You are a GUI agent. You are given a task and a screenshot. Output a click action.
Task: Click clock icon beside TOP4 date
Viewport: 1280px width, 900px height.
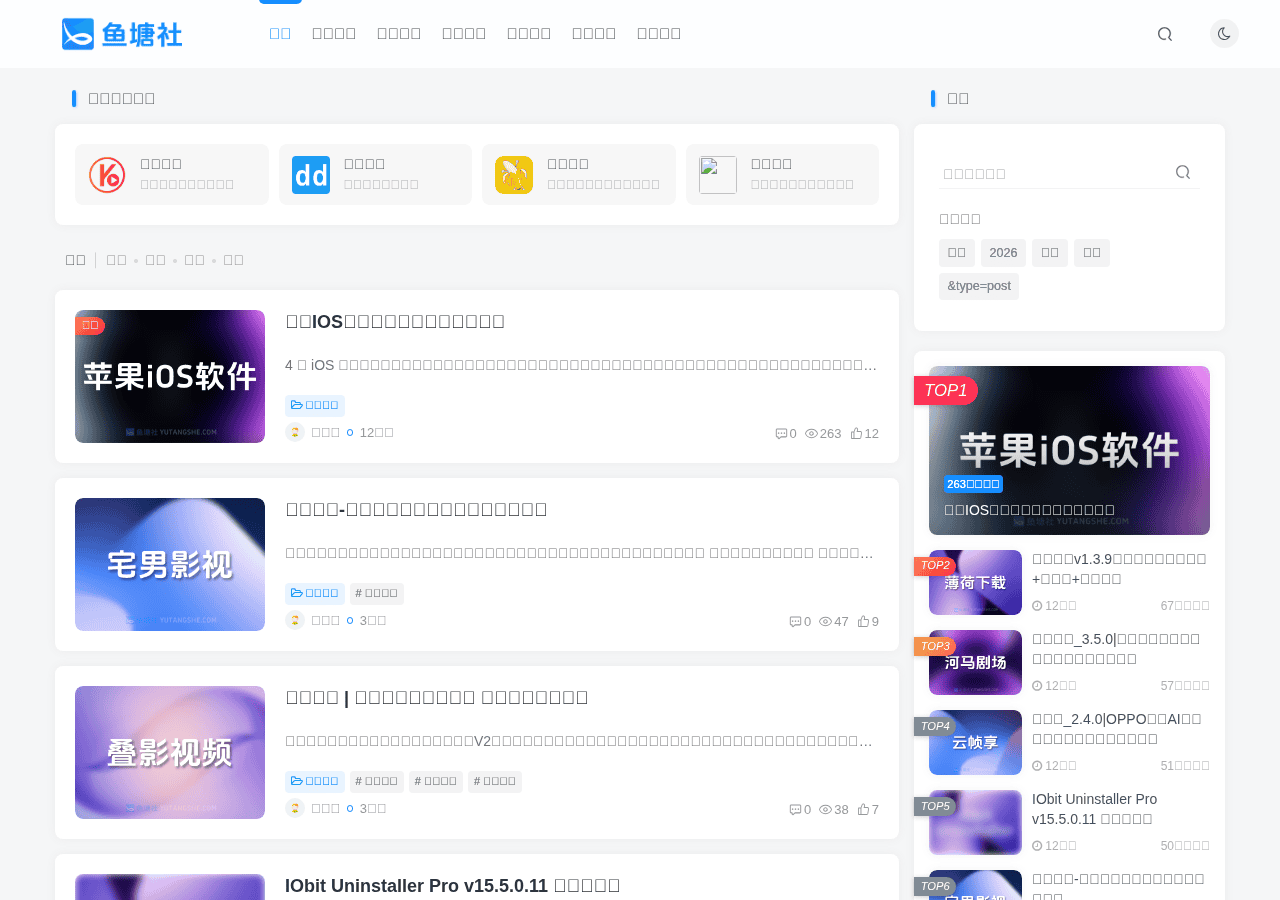pyautogui.click(x=1037, y=766)
